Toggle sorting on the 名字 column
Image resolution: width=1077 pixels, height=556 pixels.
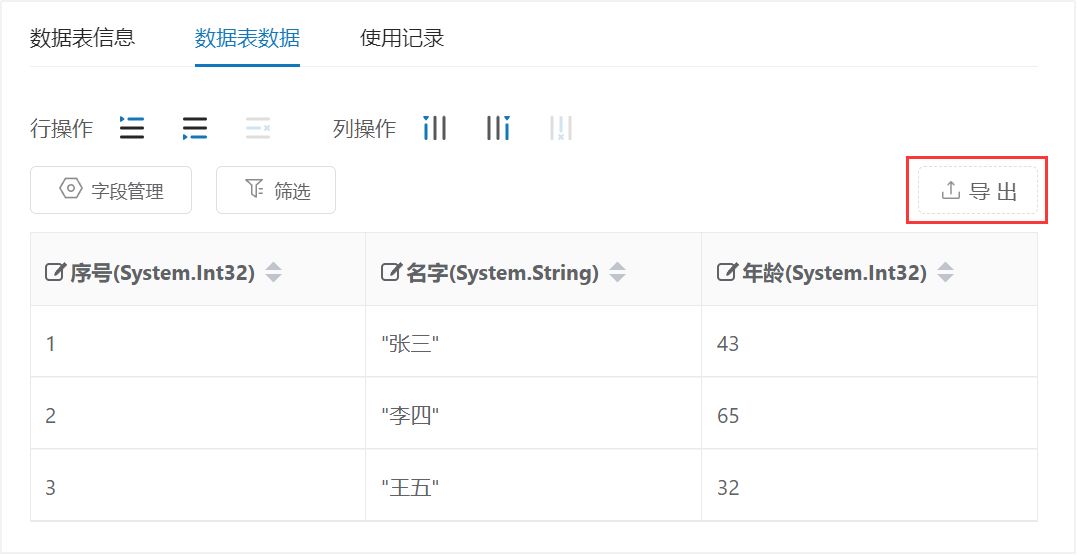click(617, 272)
